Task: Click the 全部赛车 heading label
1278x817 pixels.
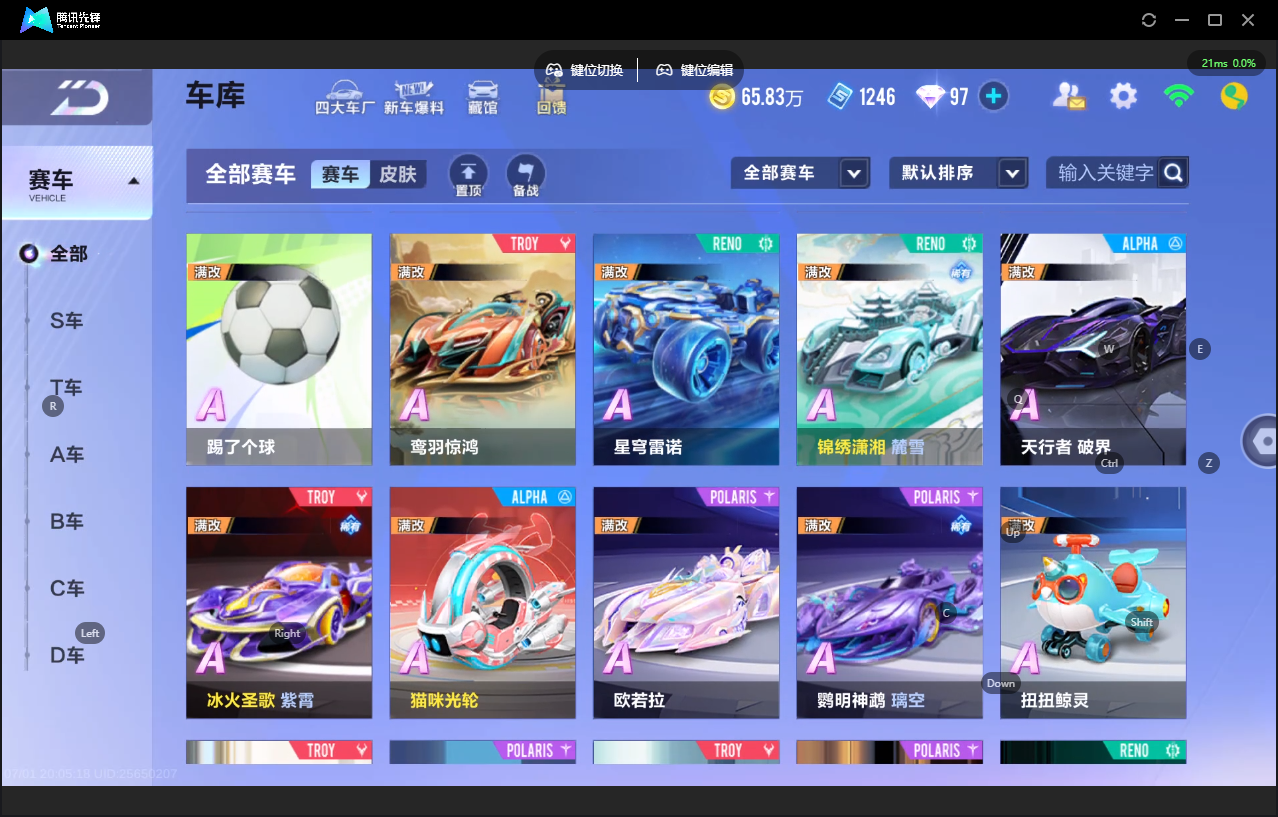Action: pyautogui.click(x=250, y=174)
